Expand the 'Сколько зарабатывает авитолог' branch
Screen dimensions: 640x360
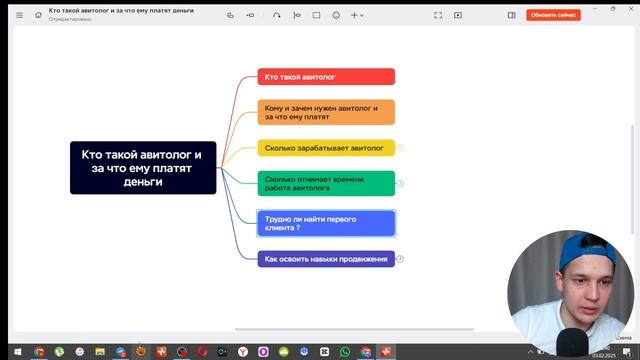(x=400, y=148)
